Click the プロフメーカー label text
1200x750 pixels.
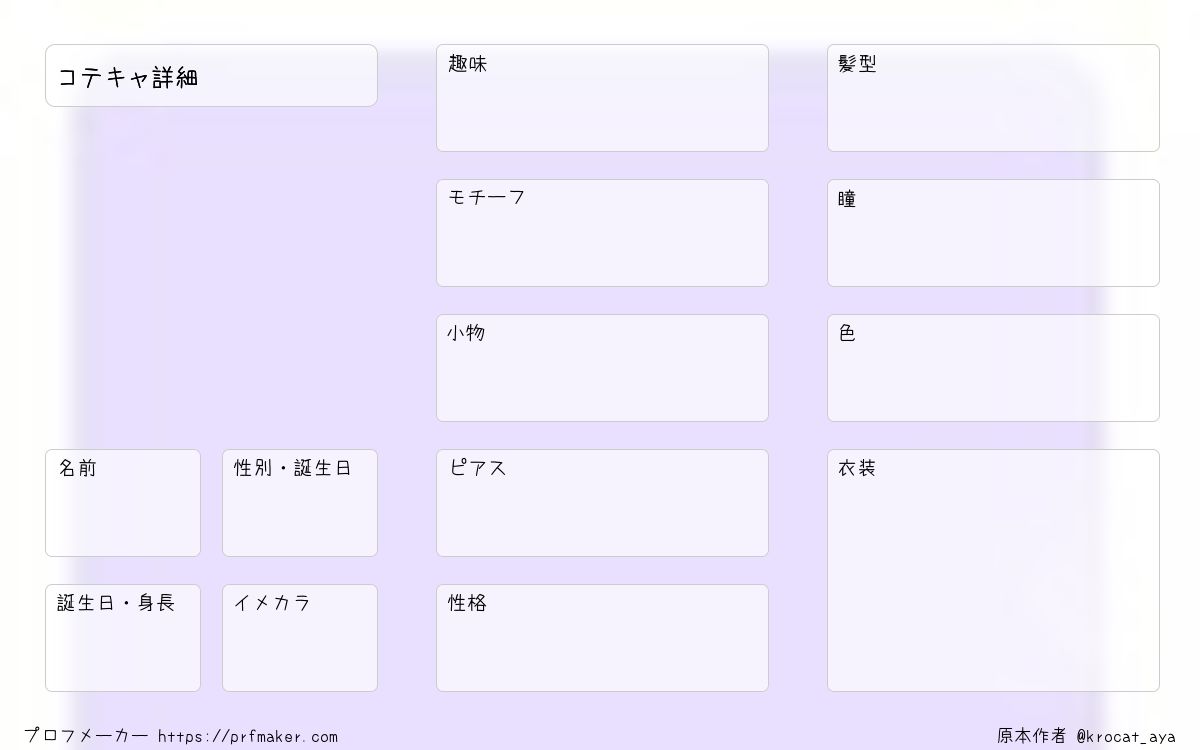(86, 736)
